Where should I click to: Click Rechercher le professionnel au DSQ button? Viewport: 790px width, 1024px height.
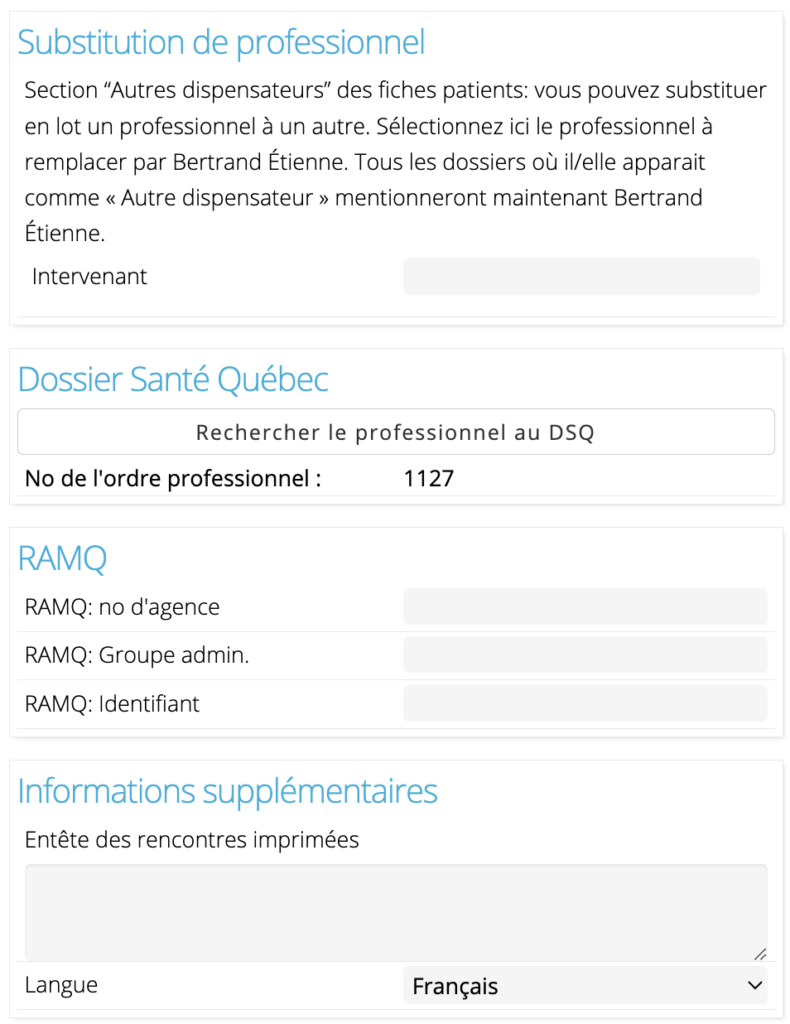click(396, 432)
